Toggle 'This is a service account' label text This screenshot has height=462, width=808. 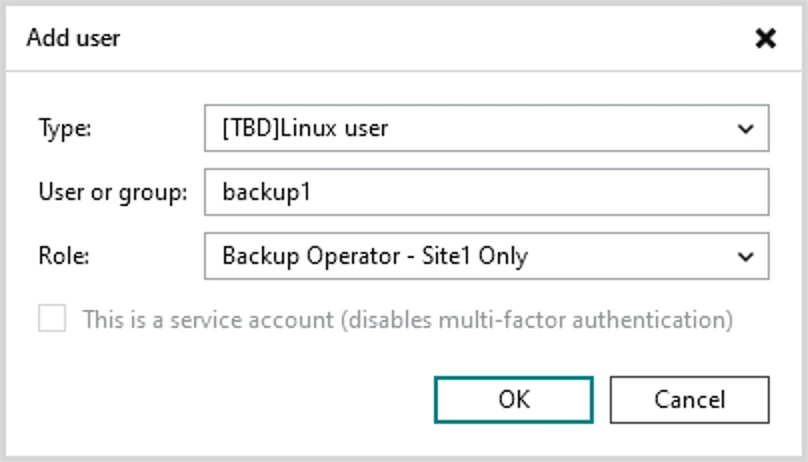click(208, 320)
